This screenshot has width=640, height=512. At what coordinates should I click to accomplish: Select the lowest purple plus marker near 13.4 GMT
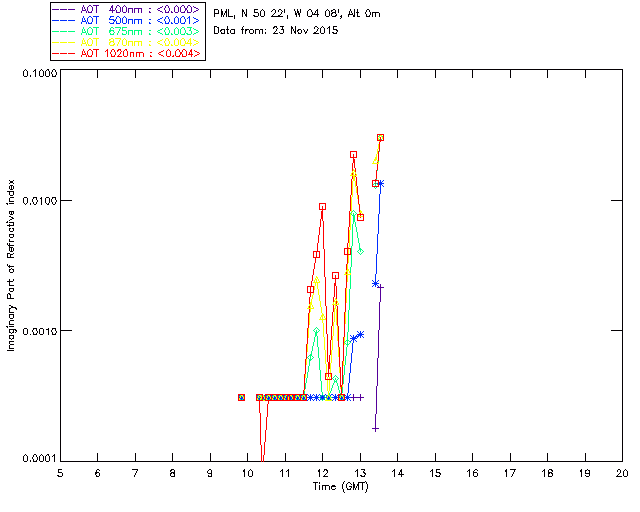pyautogui.click(x=376, y=429)
